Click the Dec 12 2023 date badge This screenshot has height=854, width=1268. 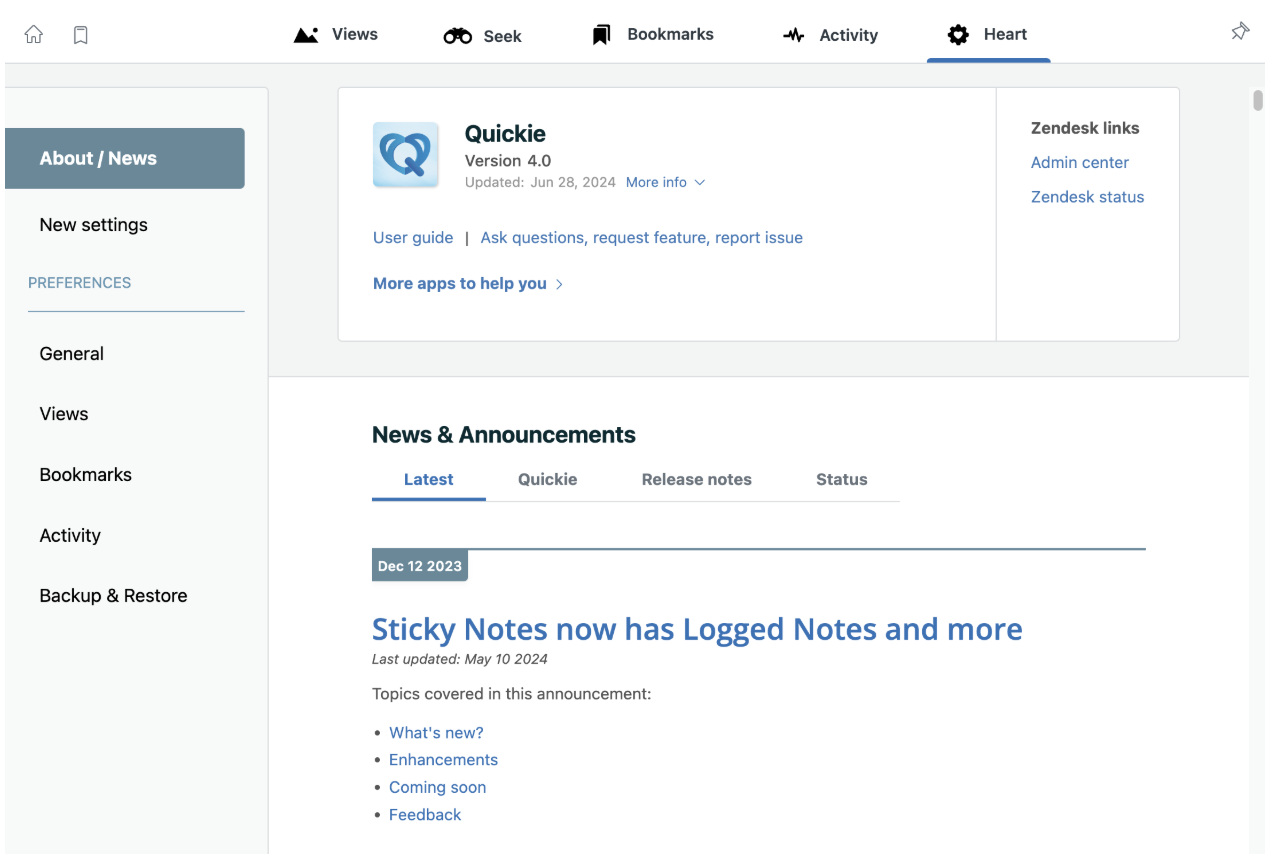(x=420, y=566)
